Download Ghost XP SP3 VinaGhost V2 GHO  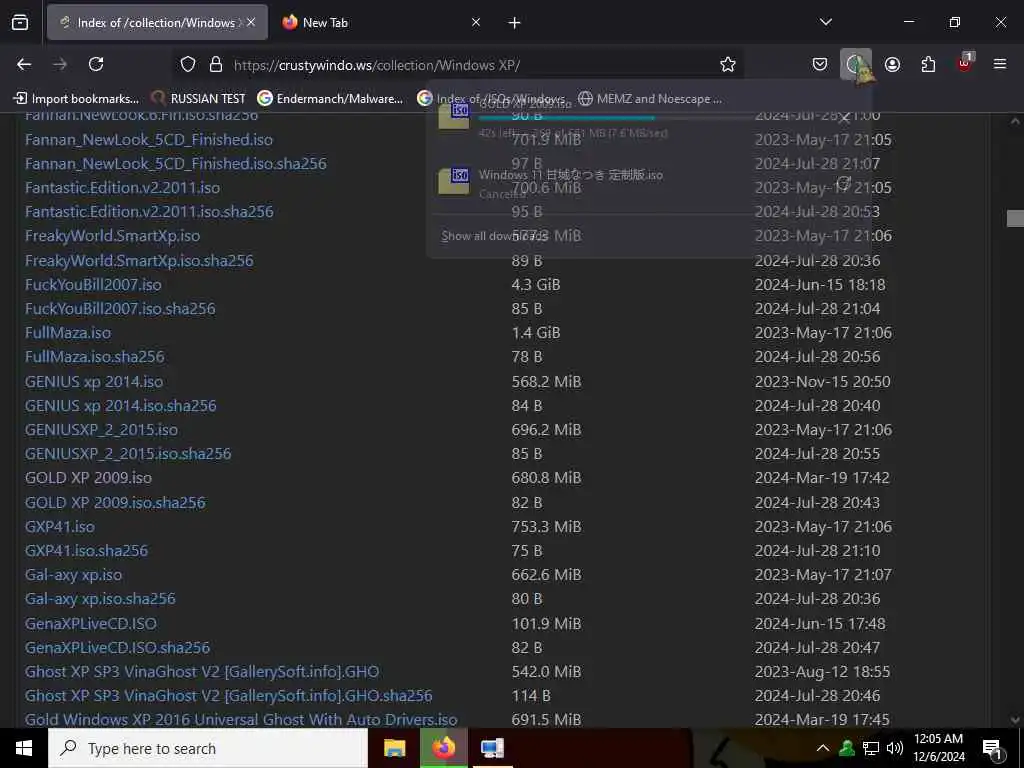pyautogui.click(x=202, y=671)
